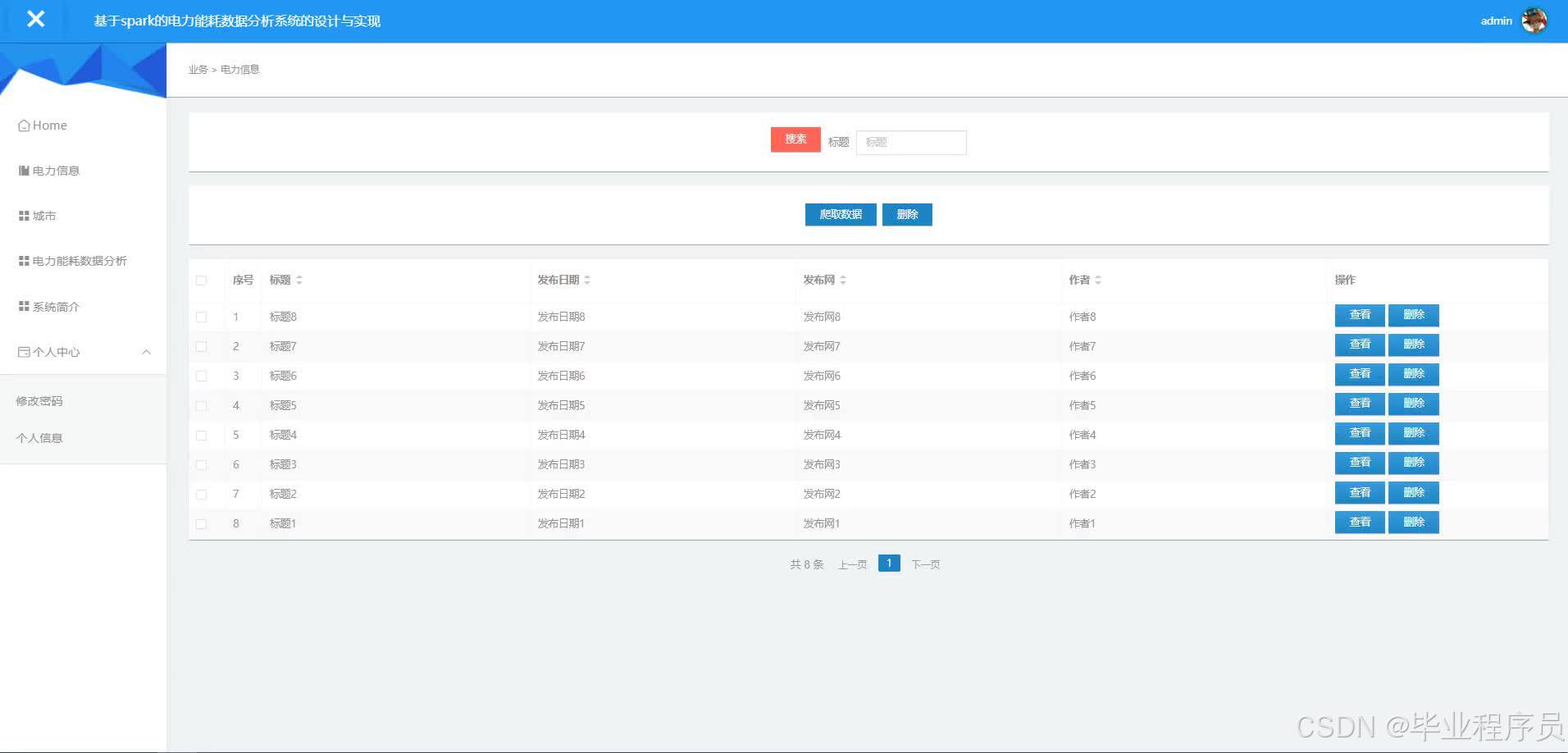Click the red 搜索 button
Image resolution: width=1568 pixels, height=753 pixels.
[795, 139]
